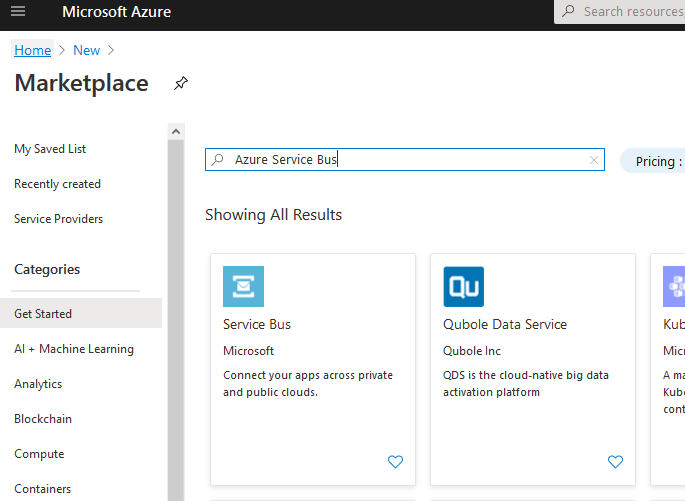Image resolution: width=685 pixels, height=501 pixels.
Task: Open the partially visible Kubernetes service icon
Action: pos(674,287)
